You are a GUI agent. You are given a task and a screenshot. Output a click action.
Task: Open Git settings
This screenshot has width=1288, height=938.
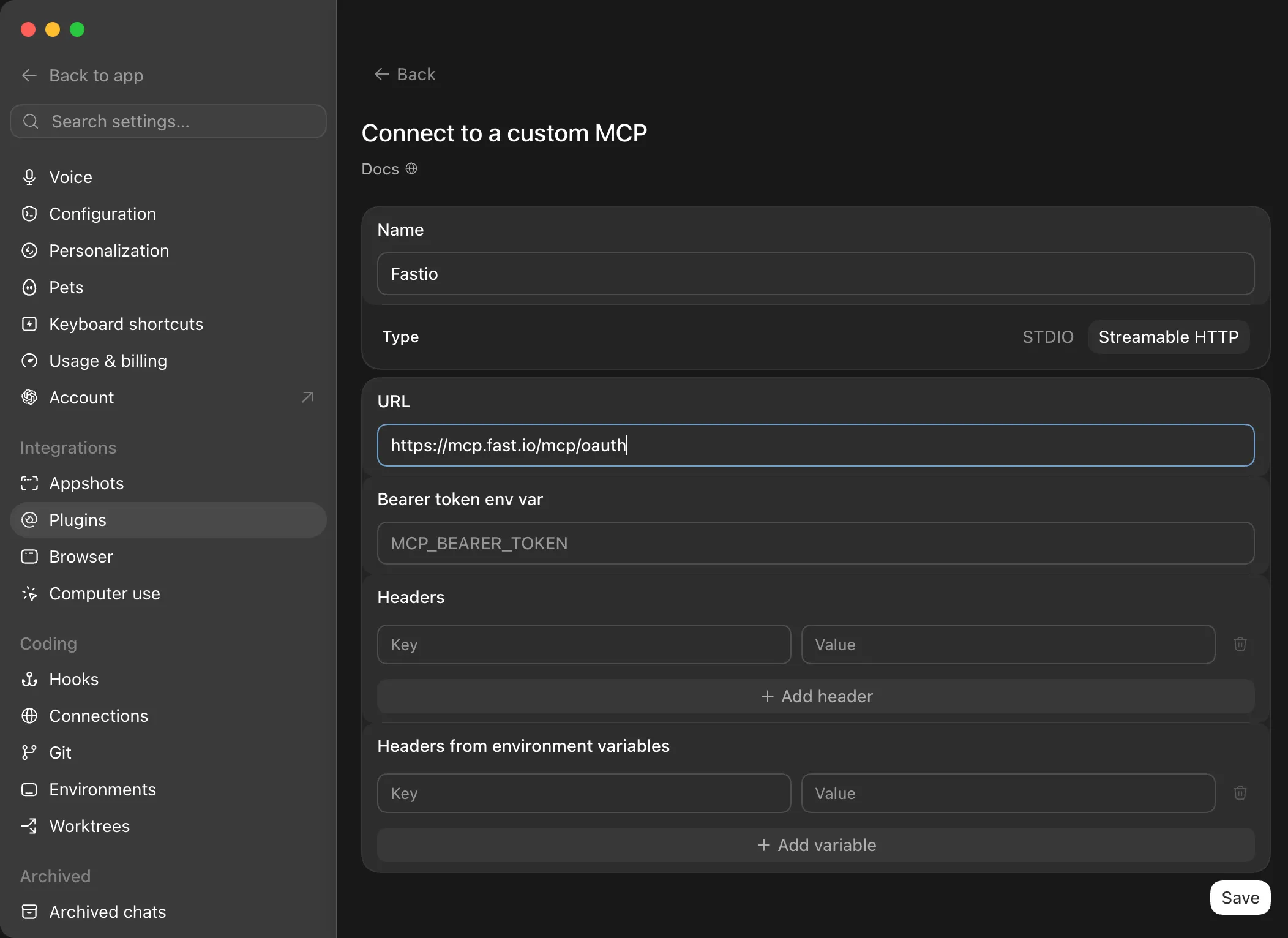(x=168, y=752)
